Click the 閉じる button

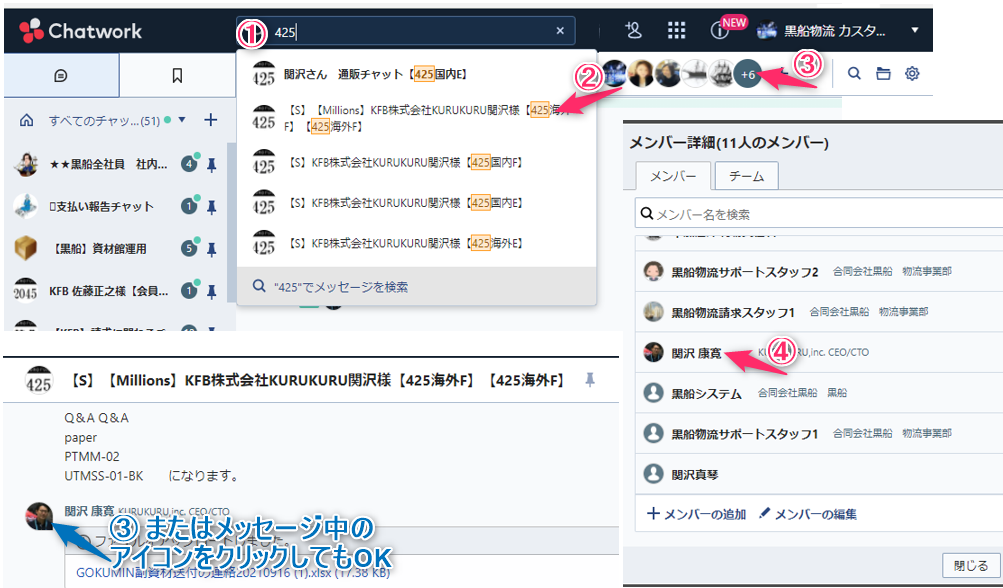(971, 566)
